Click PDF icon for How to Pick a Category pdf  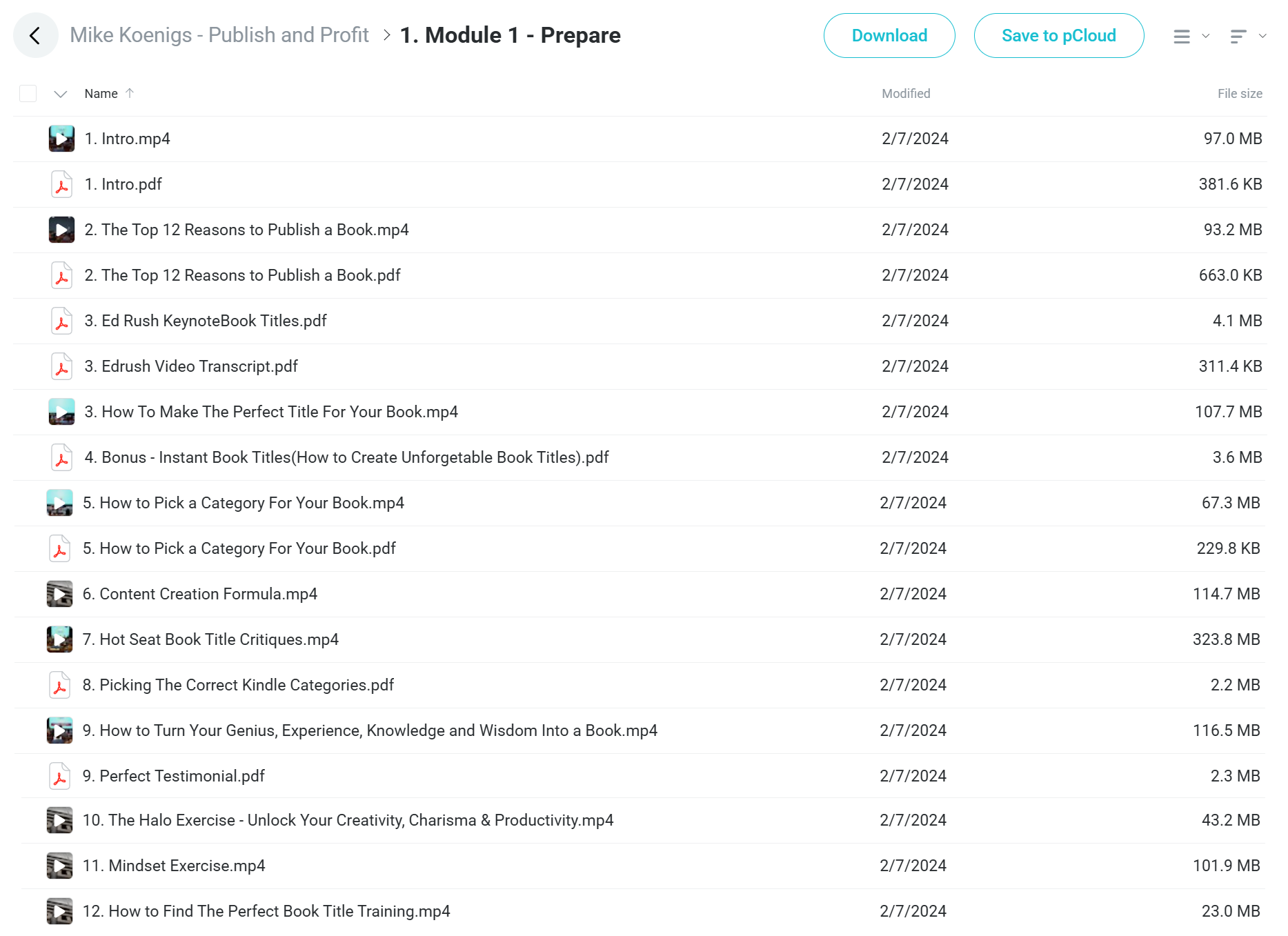(x=59, y=548)
